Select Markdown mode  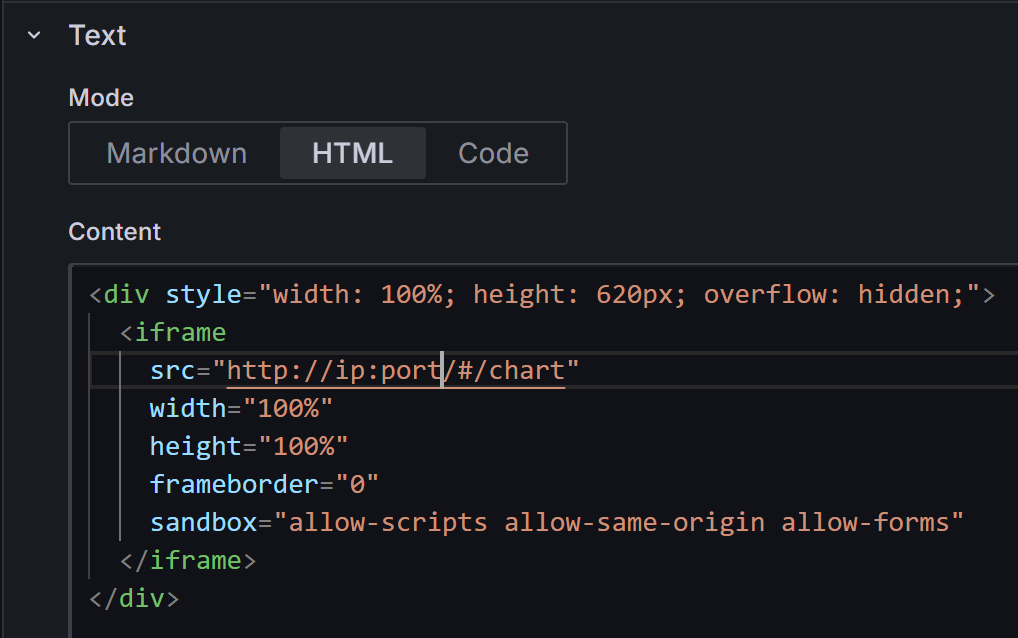tap(176, 153)
